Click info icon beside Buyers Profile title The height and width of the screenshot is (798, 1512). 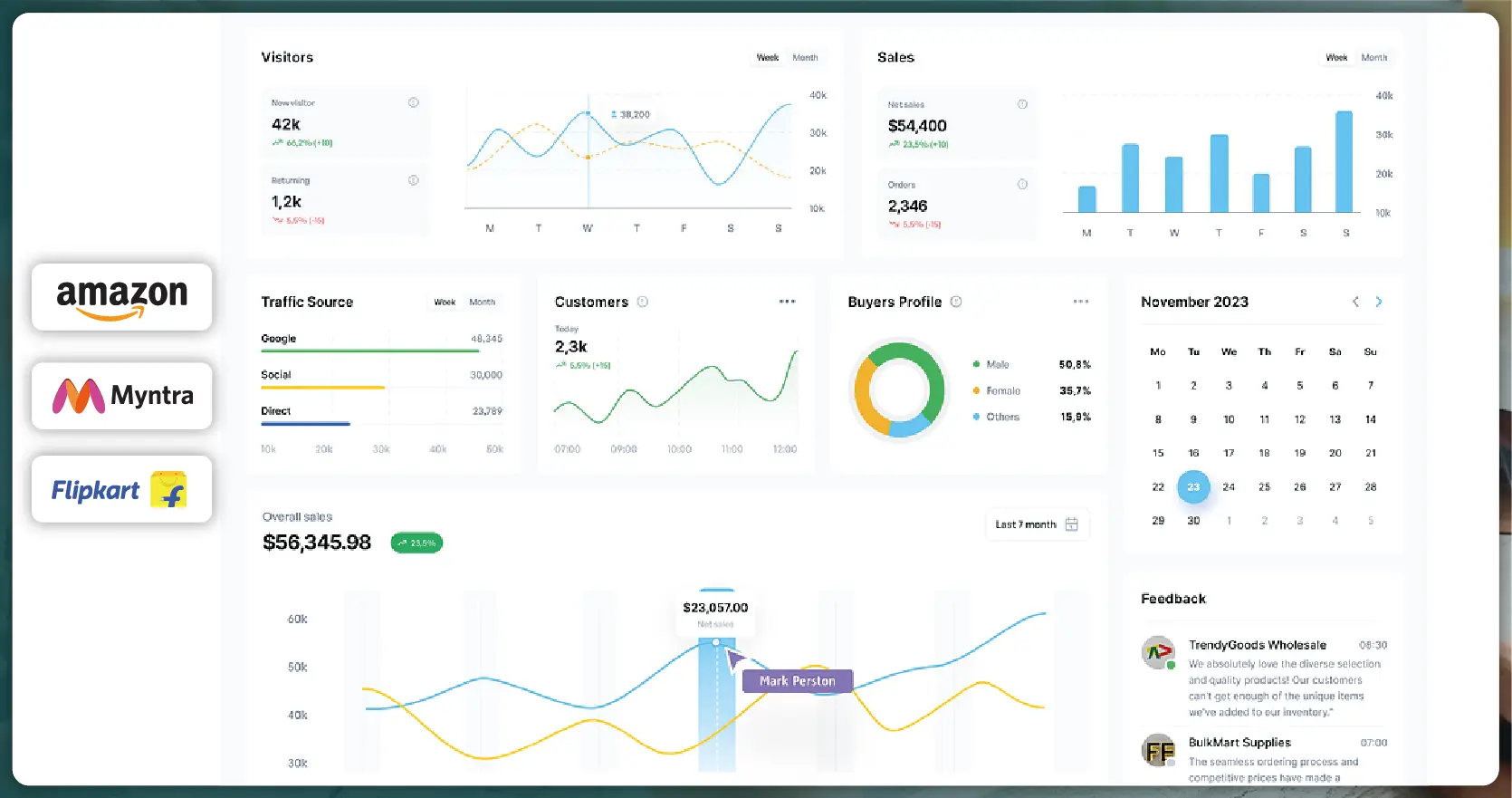click(x=956, y=302)
